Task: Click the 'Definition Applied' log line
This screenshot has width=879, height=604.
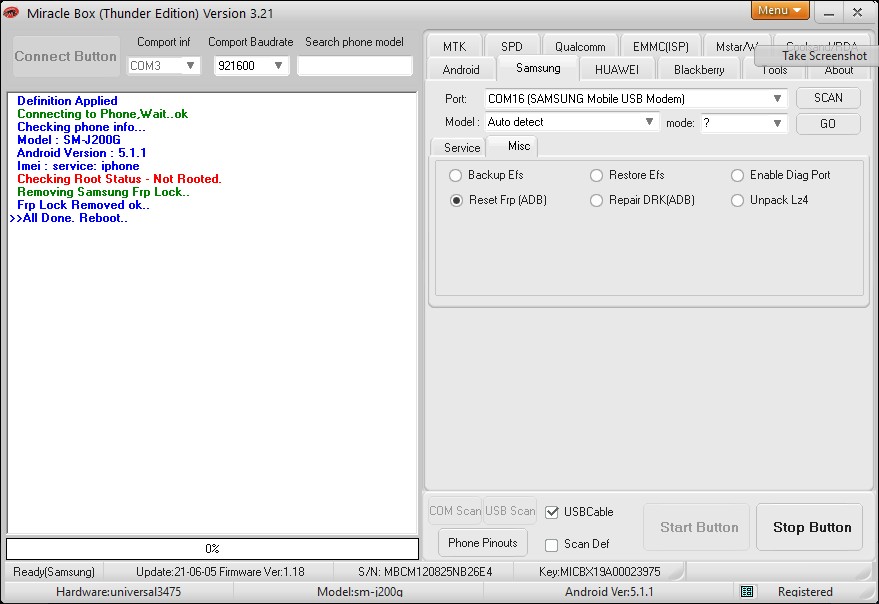Action: point(67,101)
